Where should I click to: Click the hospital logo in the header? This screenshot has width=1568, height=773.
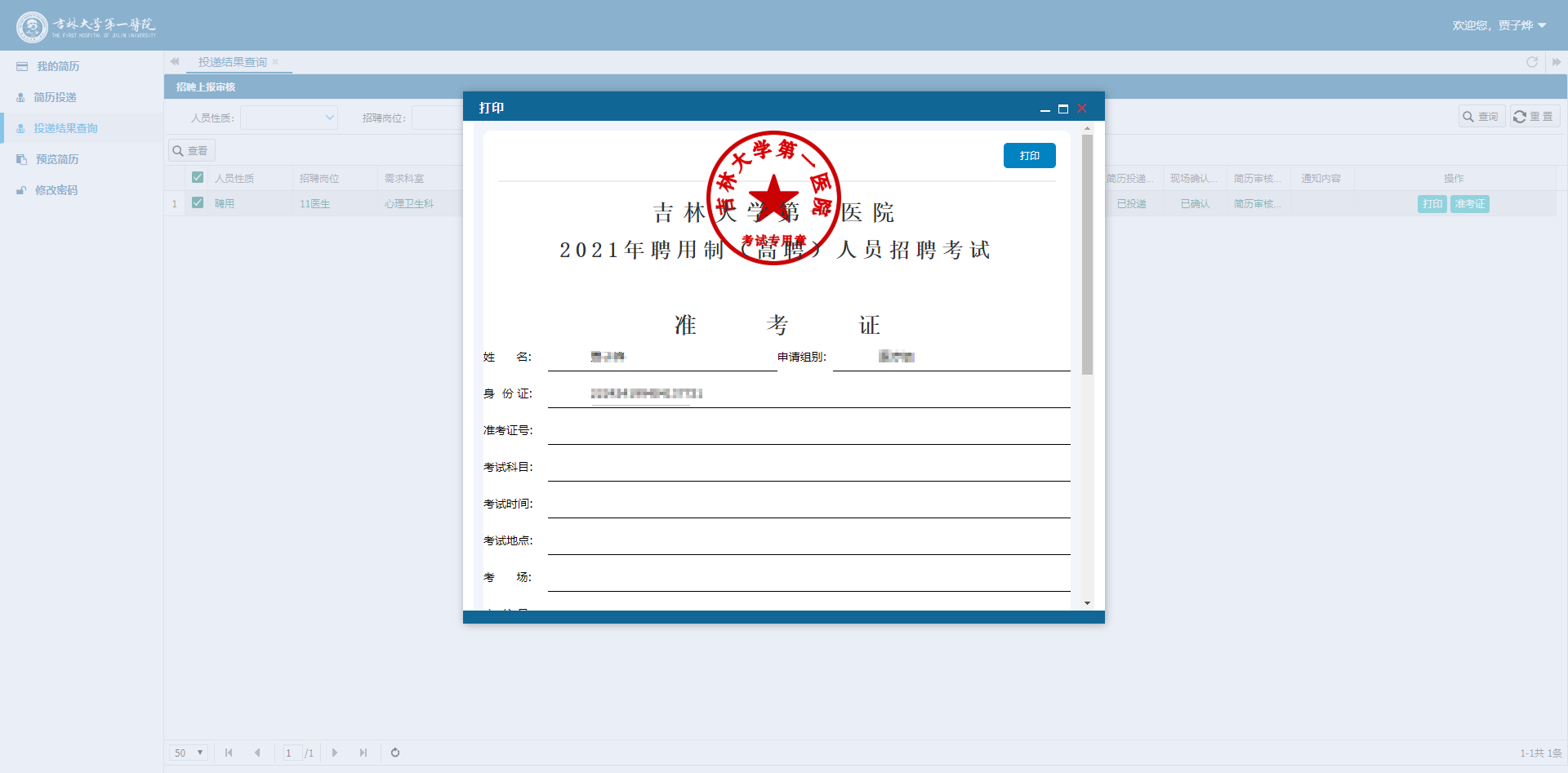click(x=86, y=26)
